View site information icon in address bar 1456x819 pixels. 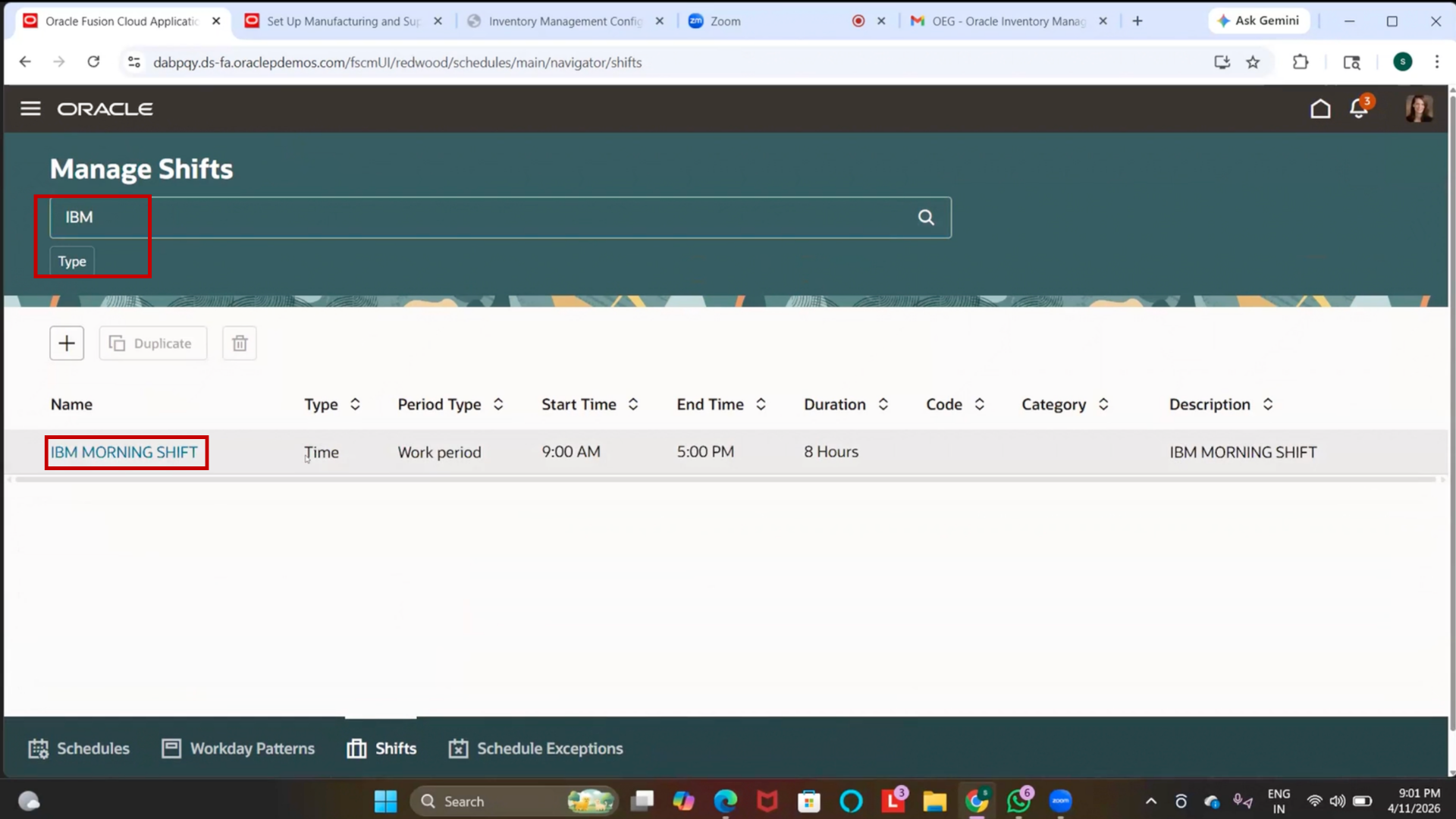[134, 62]
